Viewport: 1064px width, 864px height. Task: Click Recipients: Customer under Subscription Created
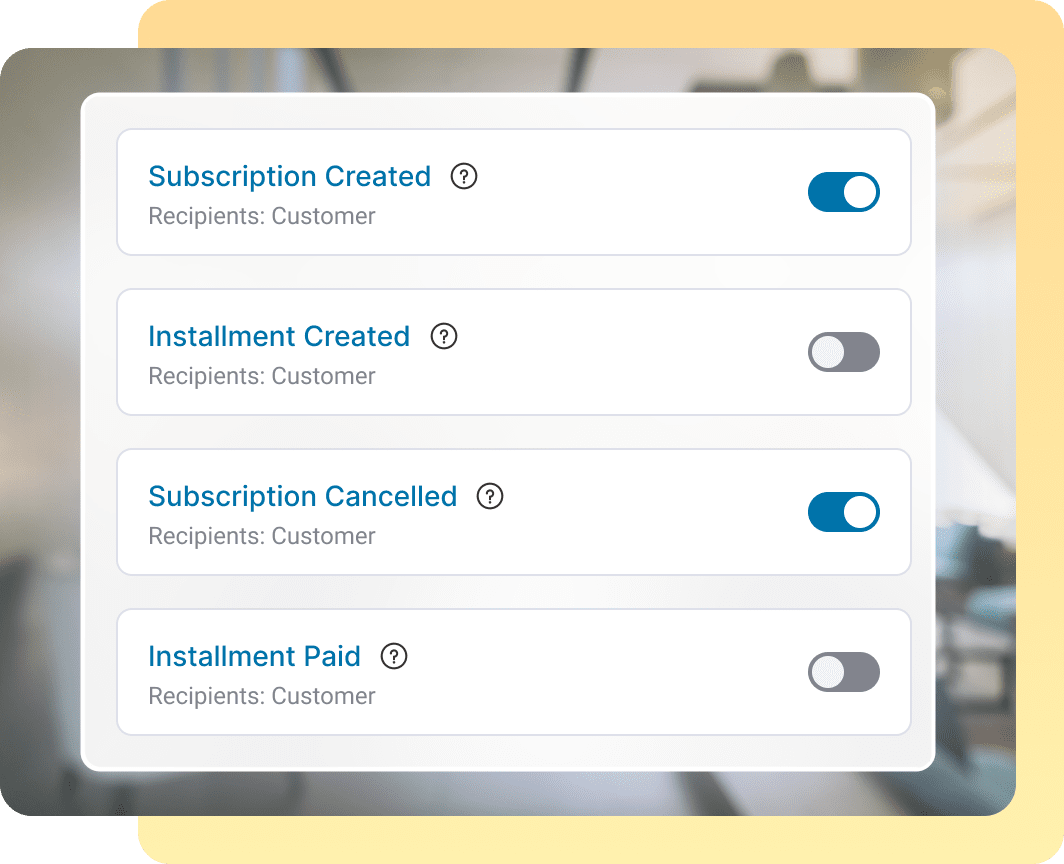tap(262, 216)
